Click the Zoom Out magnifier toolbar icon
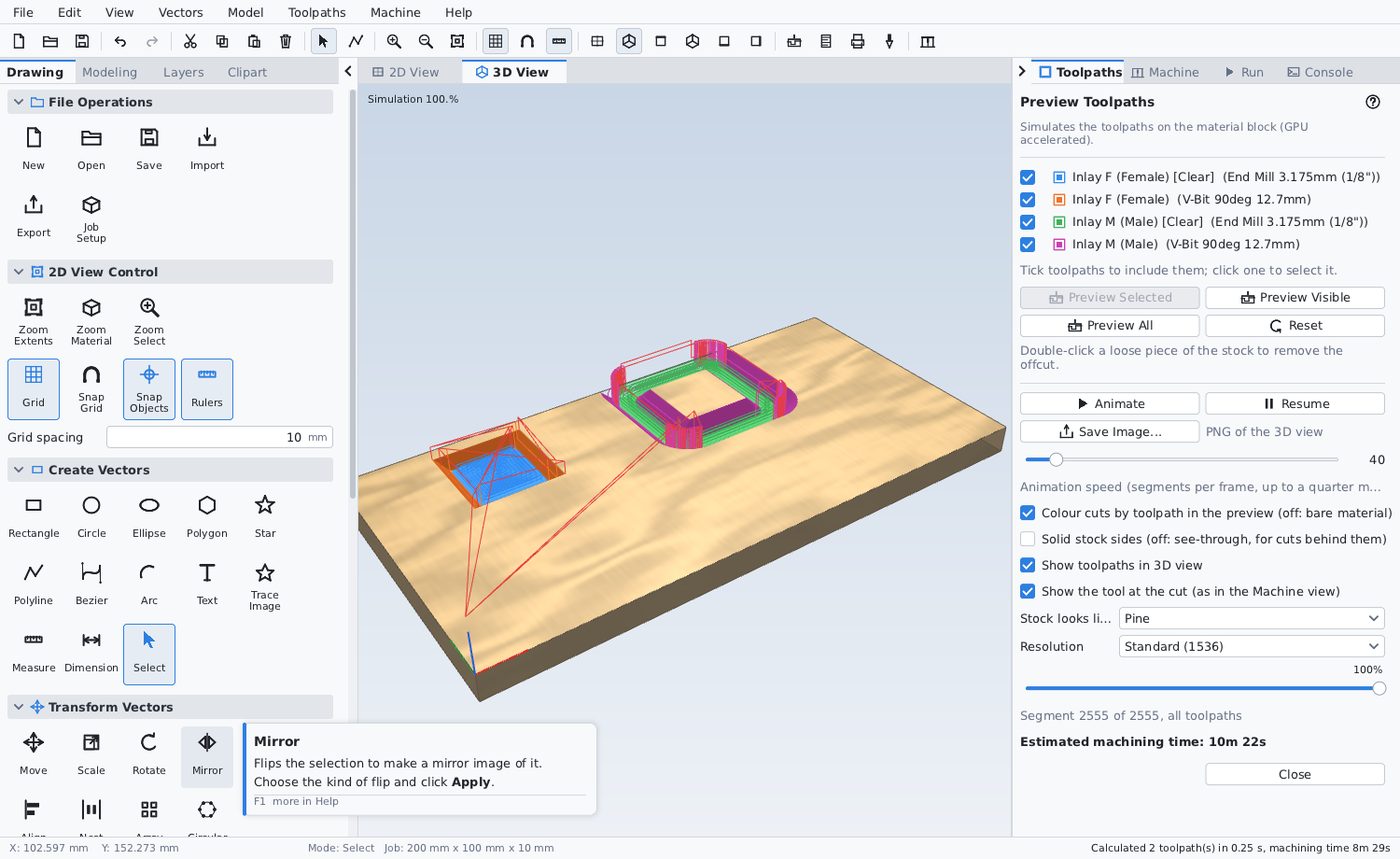The width and height of the screenshot is (1400, 859). pyautogui.click(x=426, y=41)
